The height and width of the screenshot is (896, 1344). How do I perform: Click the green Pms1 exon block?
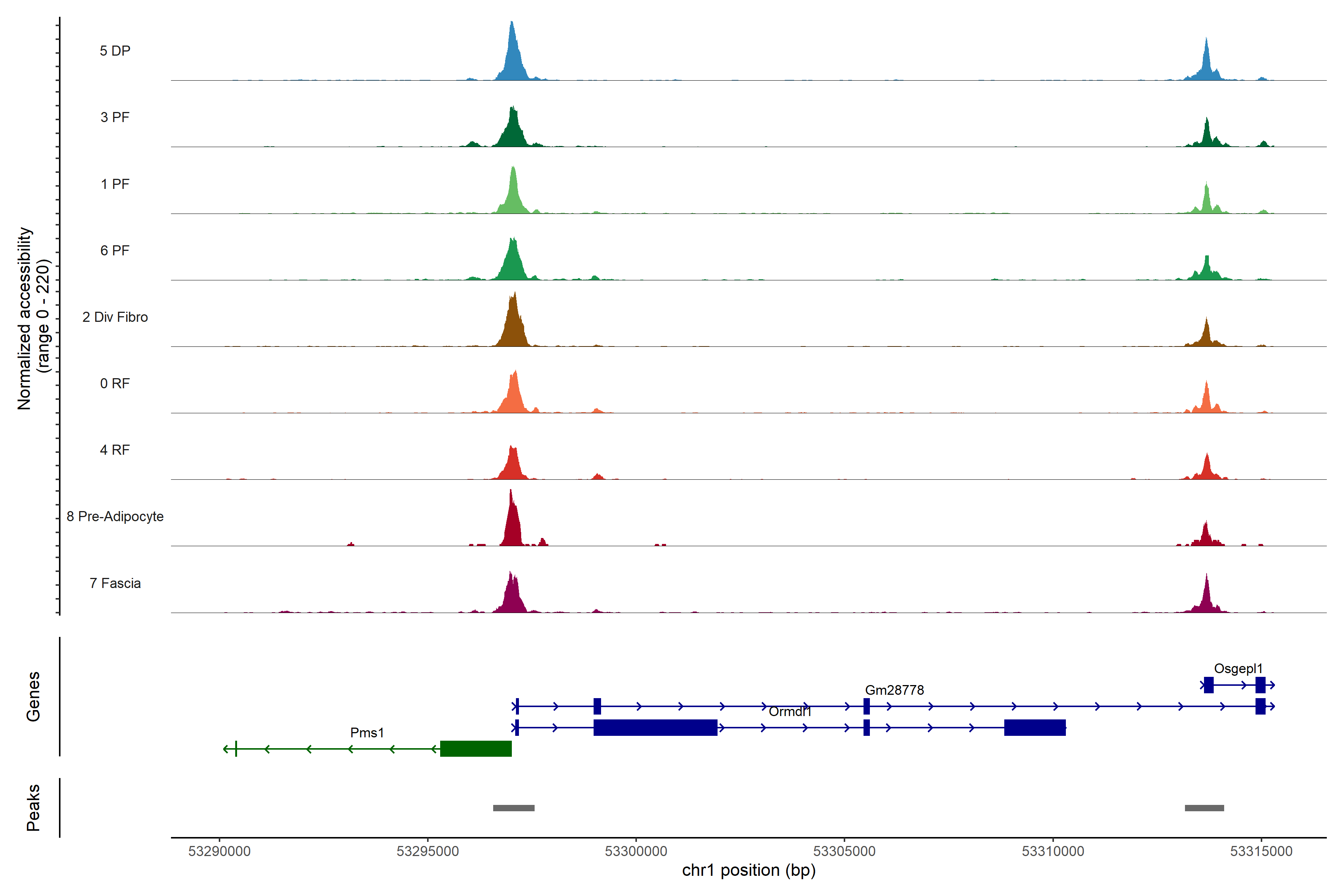coord(475,748)
